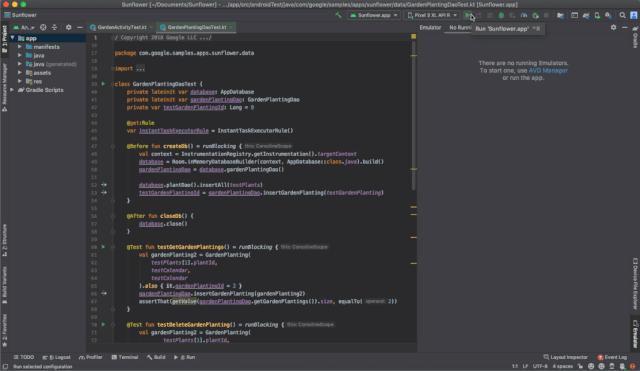Open the Device File Explorer side tab

pos(635,284)
